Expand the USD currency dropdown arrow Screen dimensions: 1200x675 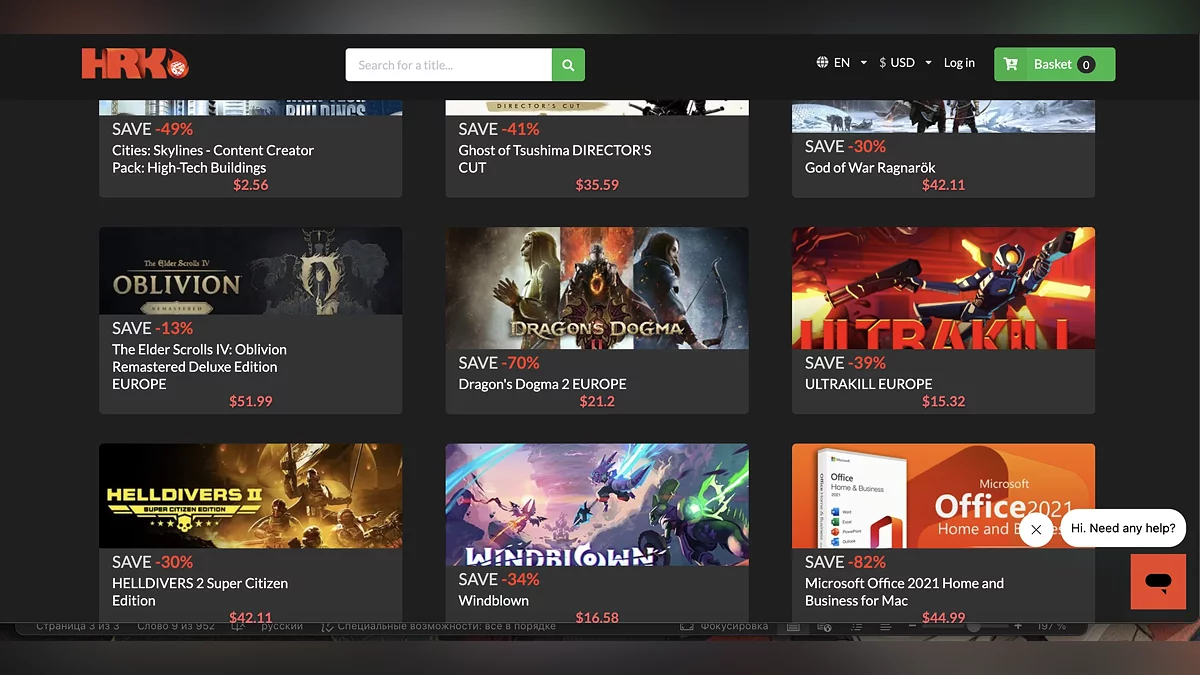coord(929,63)
